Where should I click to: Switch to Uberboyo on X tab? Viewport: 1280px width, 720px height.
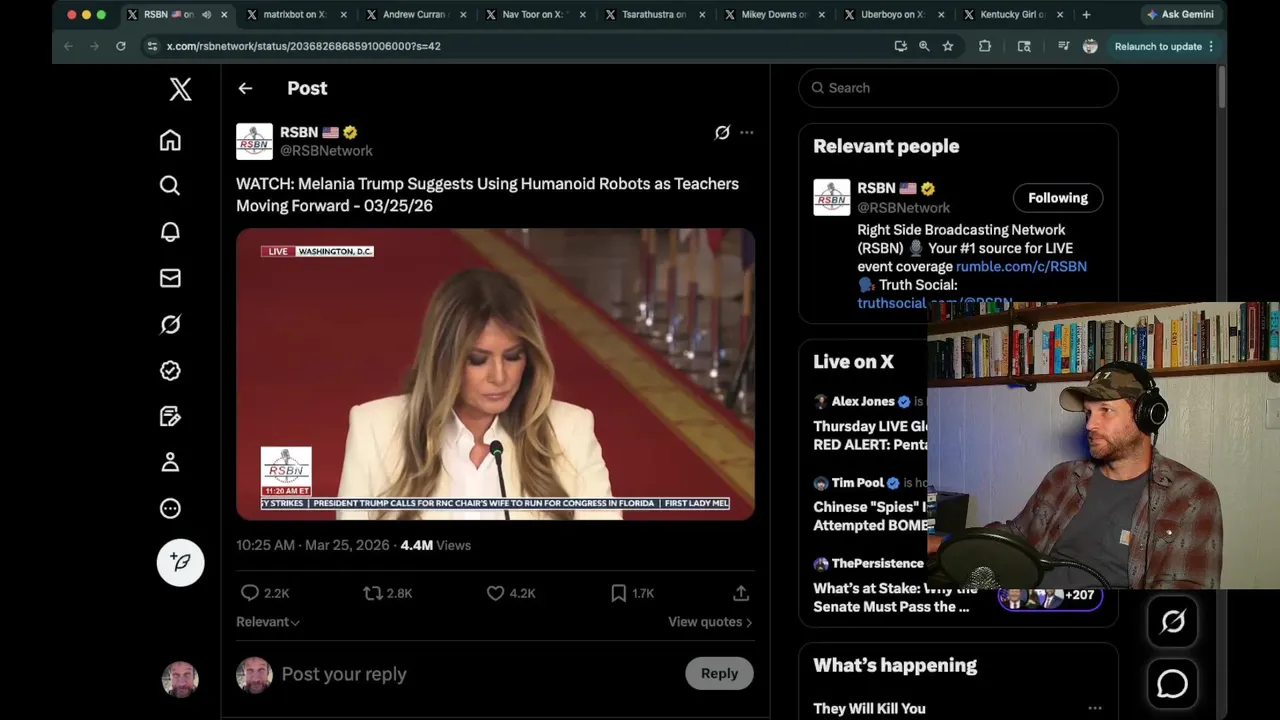click(893, 15)
